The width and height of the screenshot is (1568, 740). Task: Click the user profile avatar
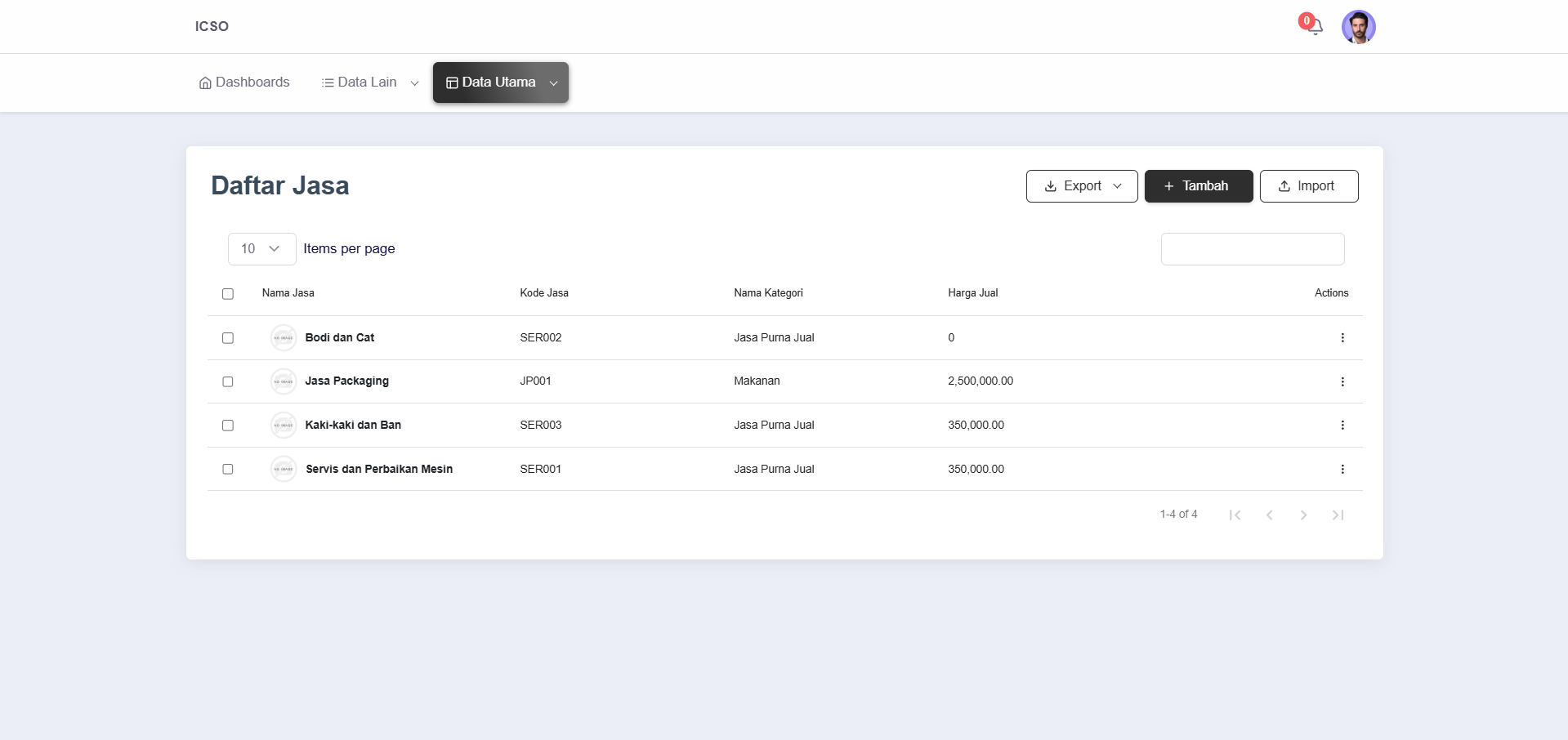[1358, 27]
